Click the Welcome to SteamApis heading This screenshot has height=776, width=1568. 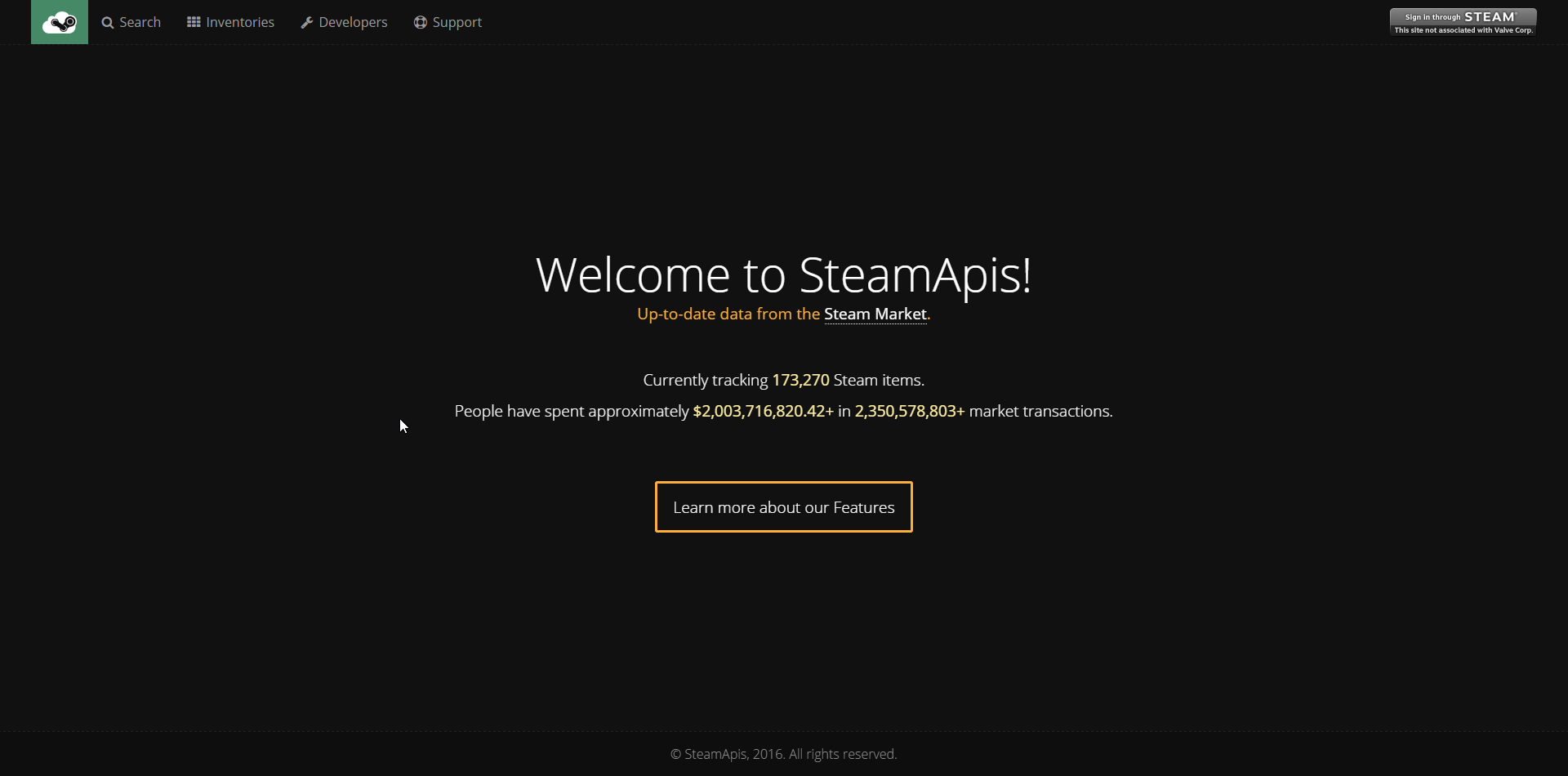(783, 274)
